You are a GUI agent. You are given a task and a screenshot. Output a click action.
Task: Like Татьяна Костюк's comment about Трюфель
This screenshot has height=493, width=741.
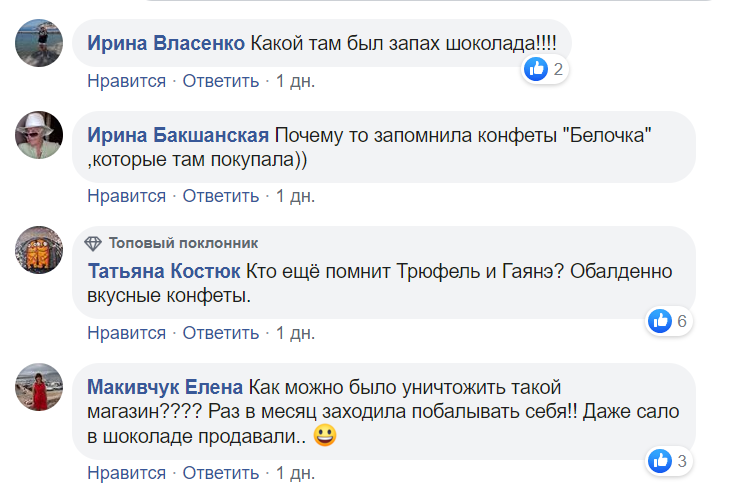coord(126,332)
